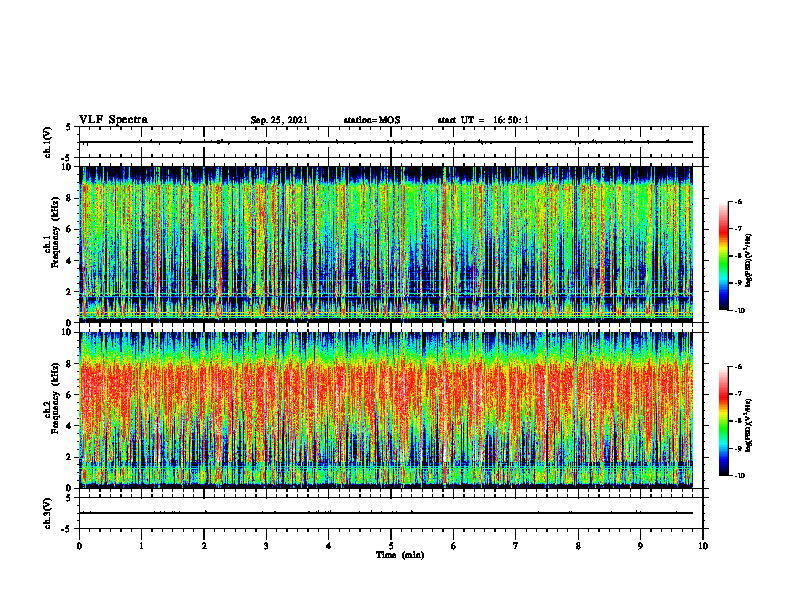792x612 pixels.
Task: Click the time axis tick label "3"
Action: [266, 546]
